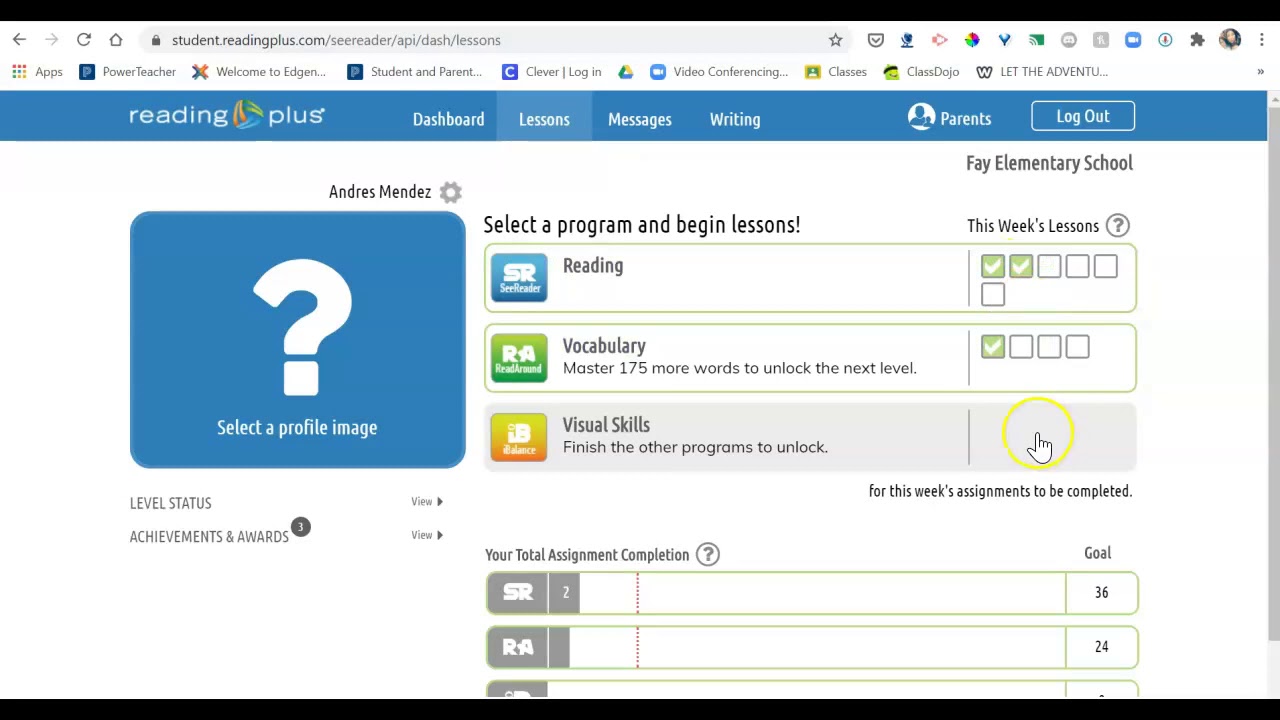The height and width of the screenshot is (720, 1280).
Task: Start the Vocabulary program
Action: pos(810,358)
